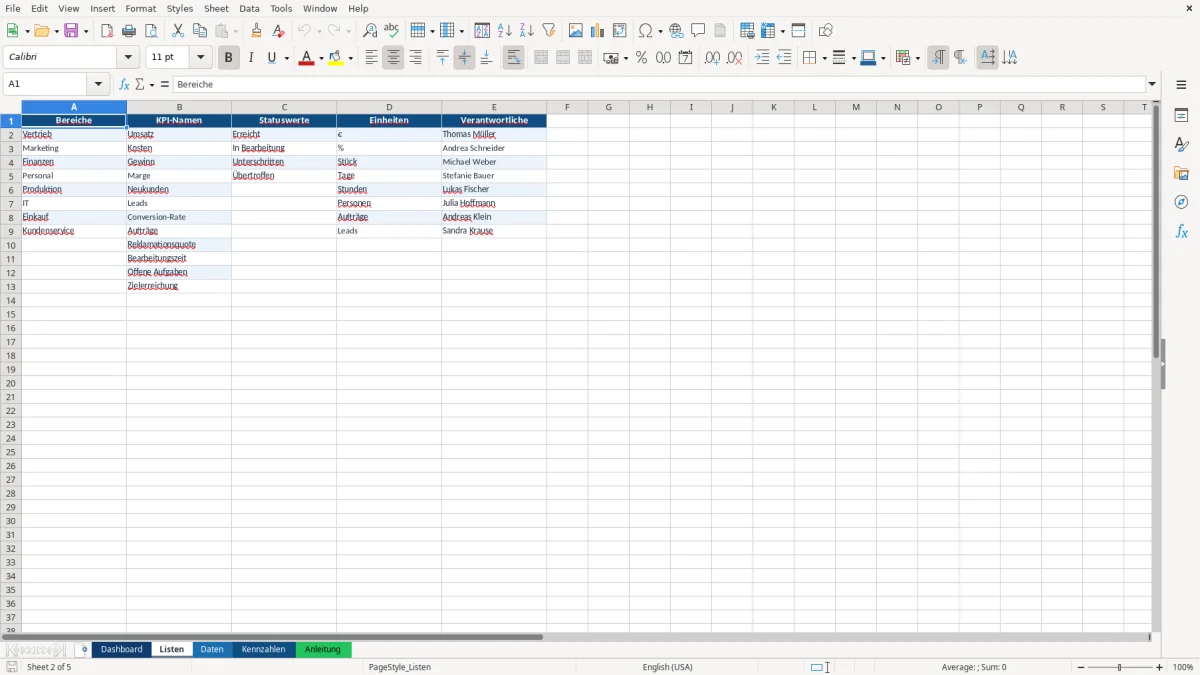Toggle Bold formatting

(229, 58)
